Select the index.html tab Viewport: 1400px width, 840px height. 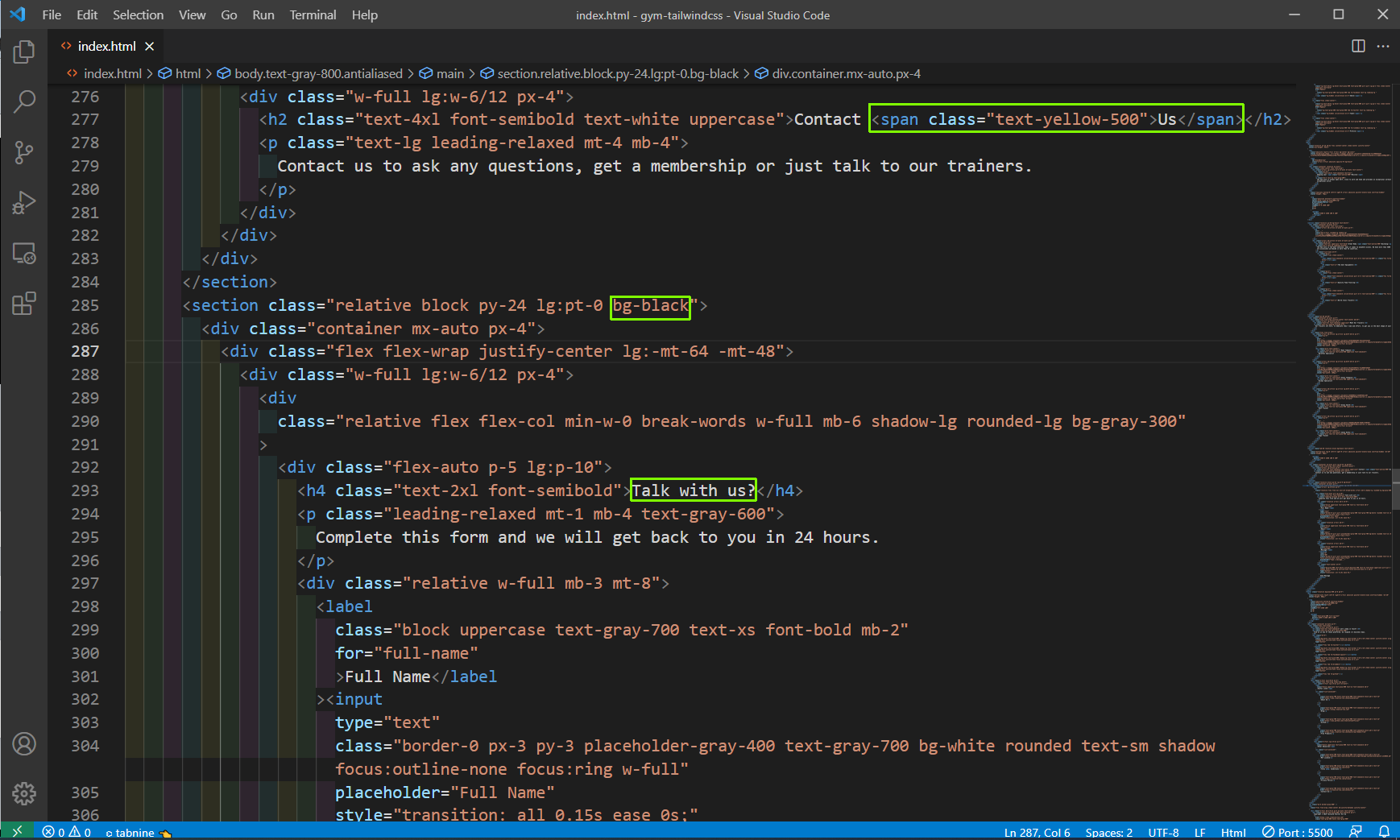(x=106, y=47)
